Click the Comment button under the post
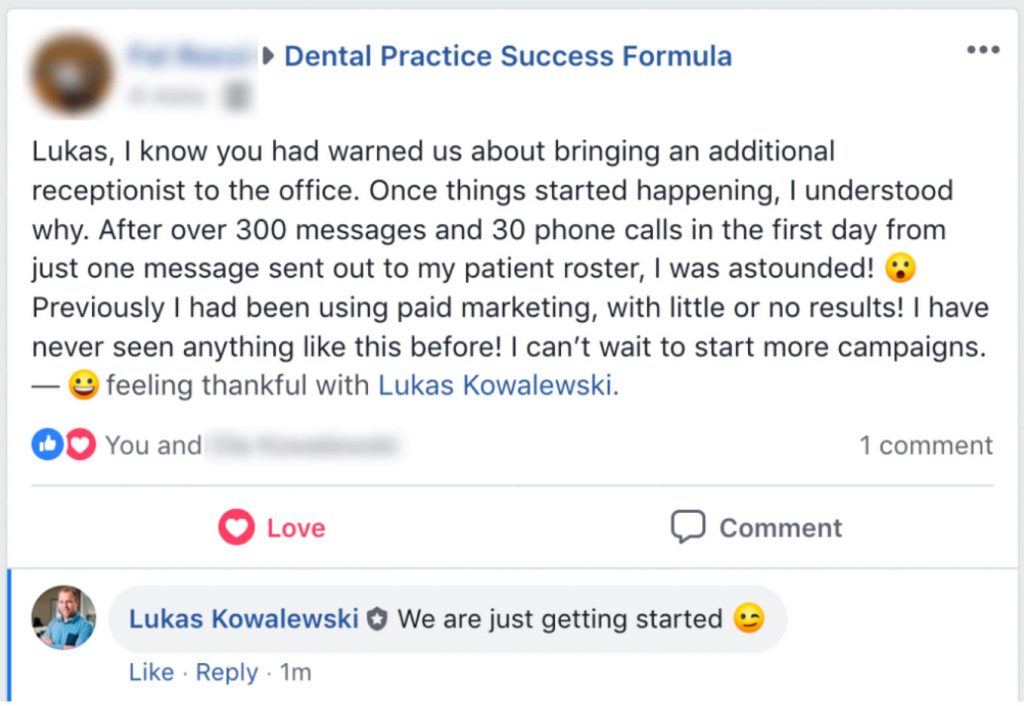Image resolution: width=1024 pixels, height=706 pixels. (x=756, y=528)
